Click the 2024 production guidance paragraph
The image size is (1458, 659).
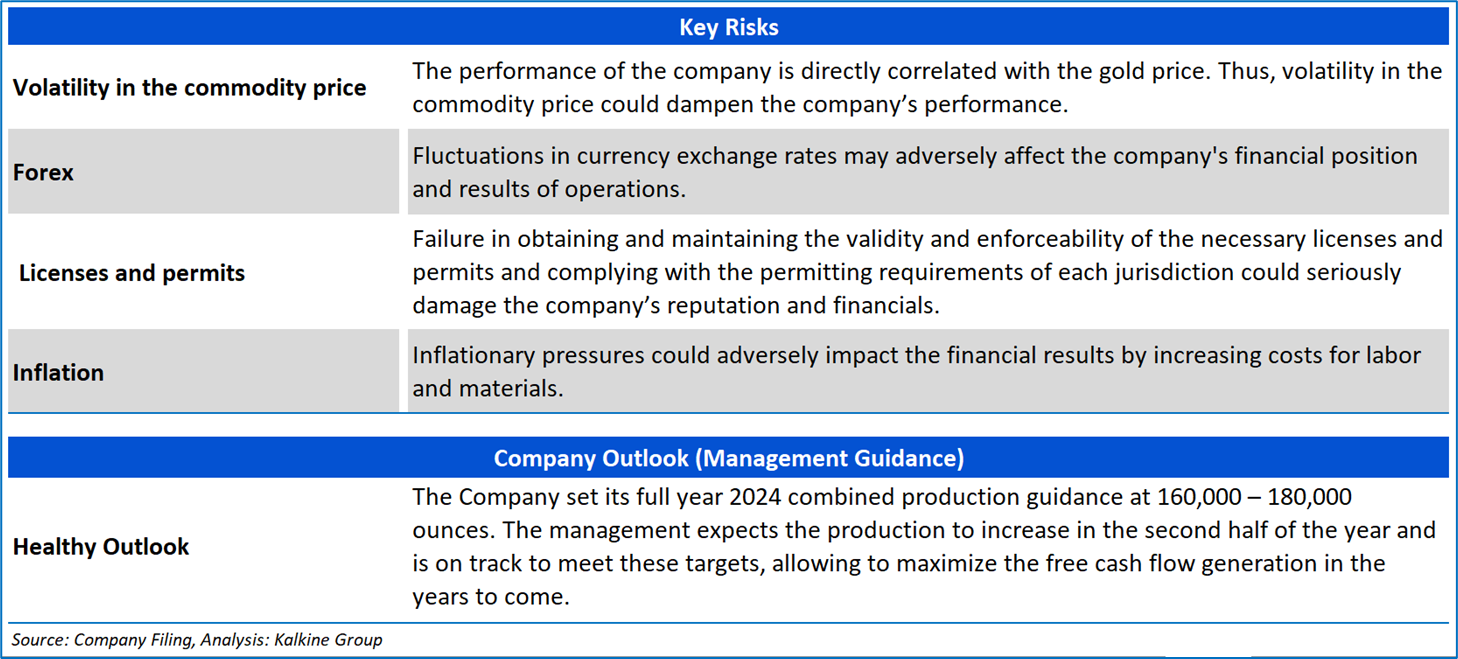click(922, 547)
